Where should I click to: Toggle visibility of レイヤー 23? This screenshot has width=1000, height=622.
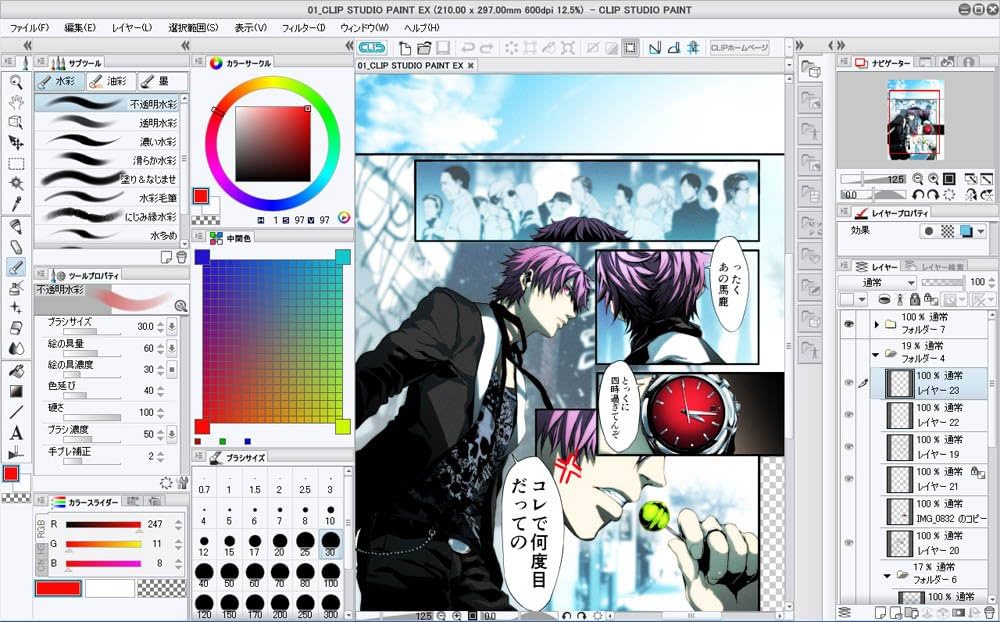[848, 382]
